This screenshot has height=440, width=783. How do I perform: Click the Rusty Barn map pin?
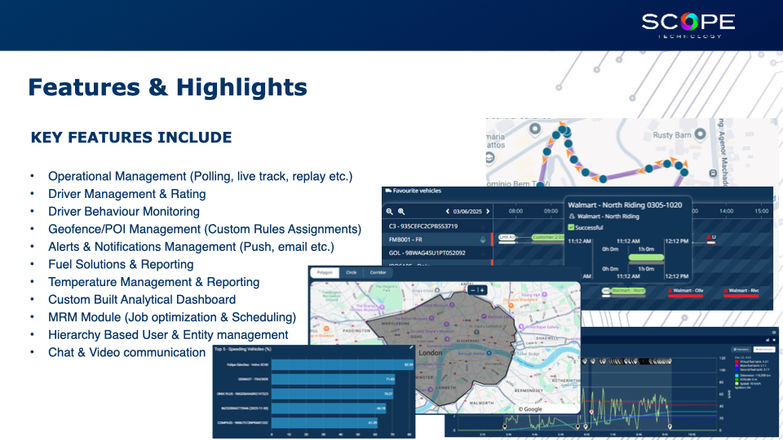pyautogui.click(x=700, y=134)
